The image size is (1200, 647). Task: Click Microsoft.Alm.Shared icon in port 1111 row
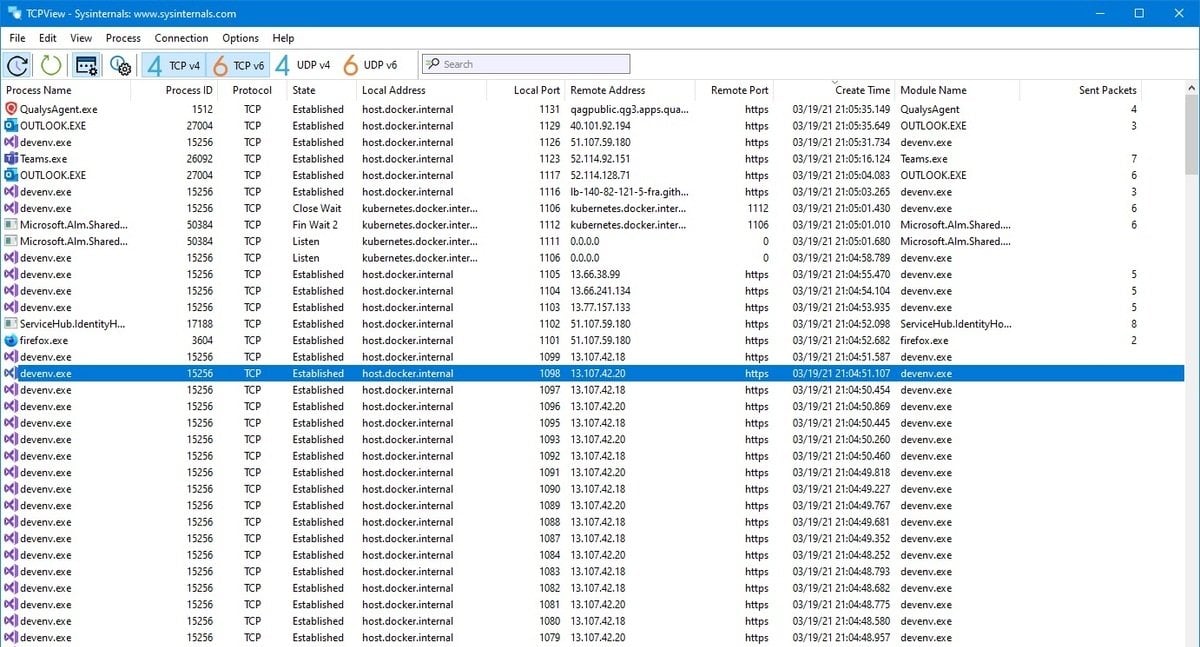11,241
